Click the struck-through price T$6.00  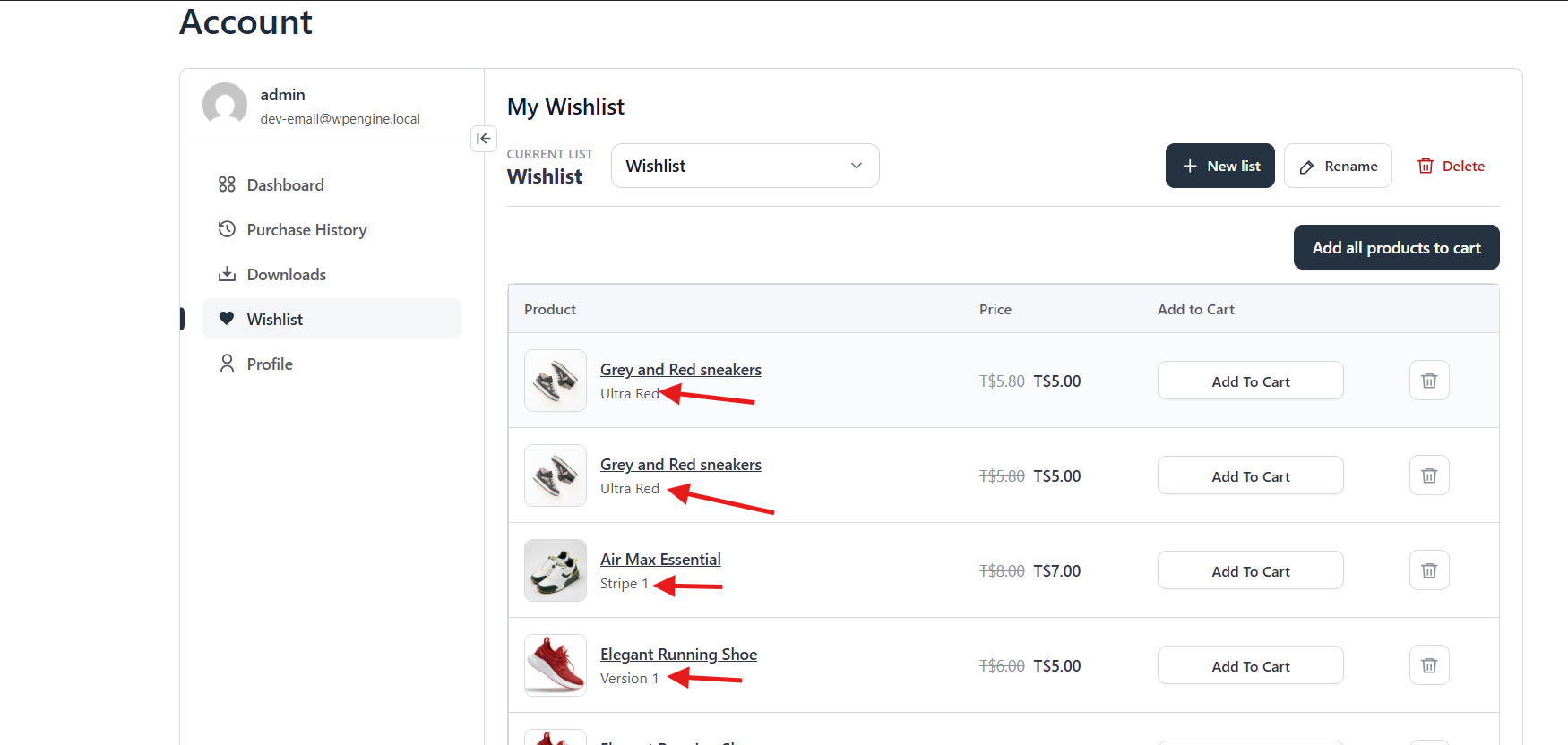(1002, 666)
